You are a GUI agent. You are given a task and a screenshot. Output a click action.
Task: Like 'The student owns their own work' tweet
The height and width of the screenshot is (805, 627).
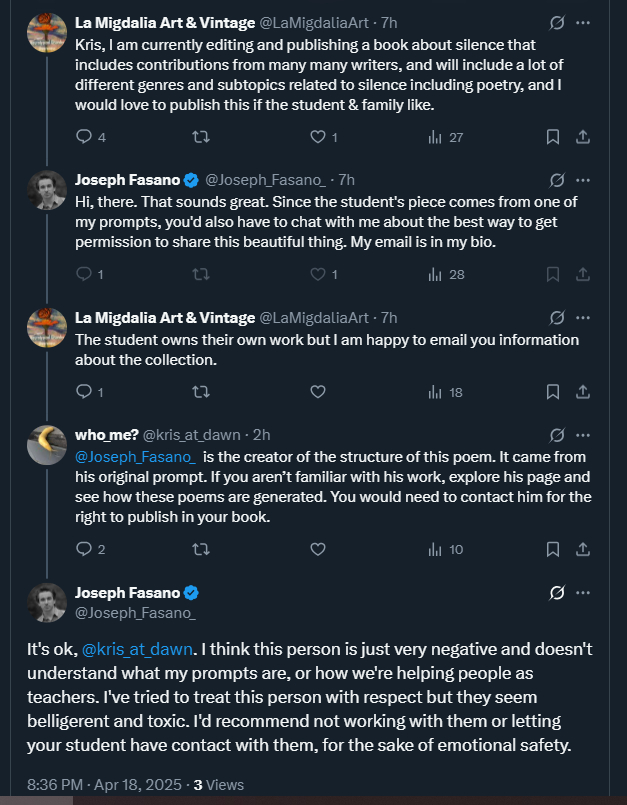(x=318, y=392)
